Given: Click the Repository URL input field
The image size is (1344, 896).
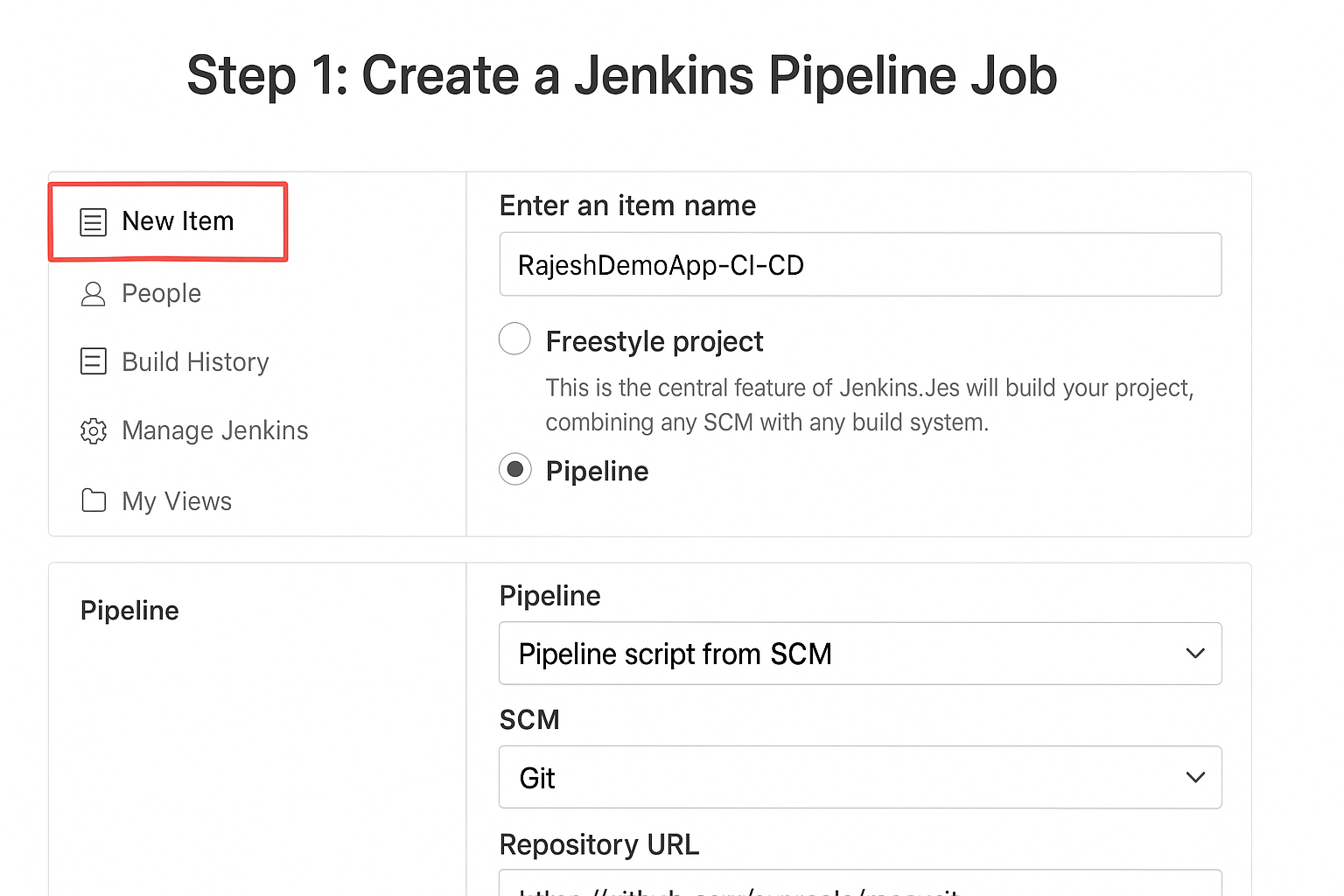Looking at the screenshot, I should pos(859,884).
